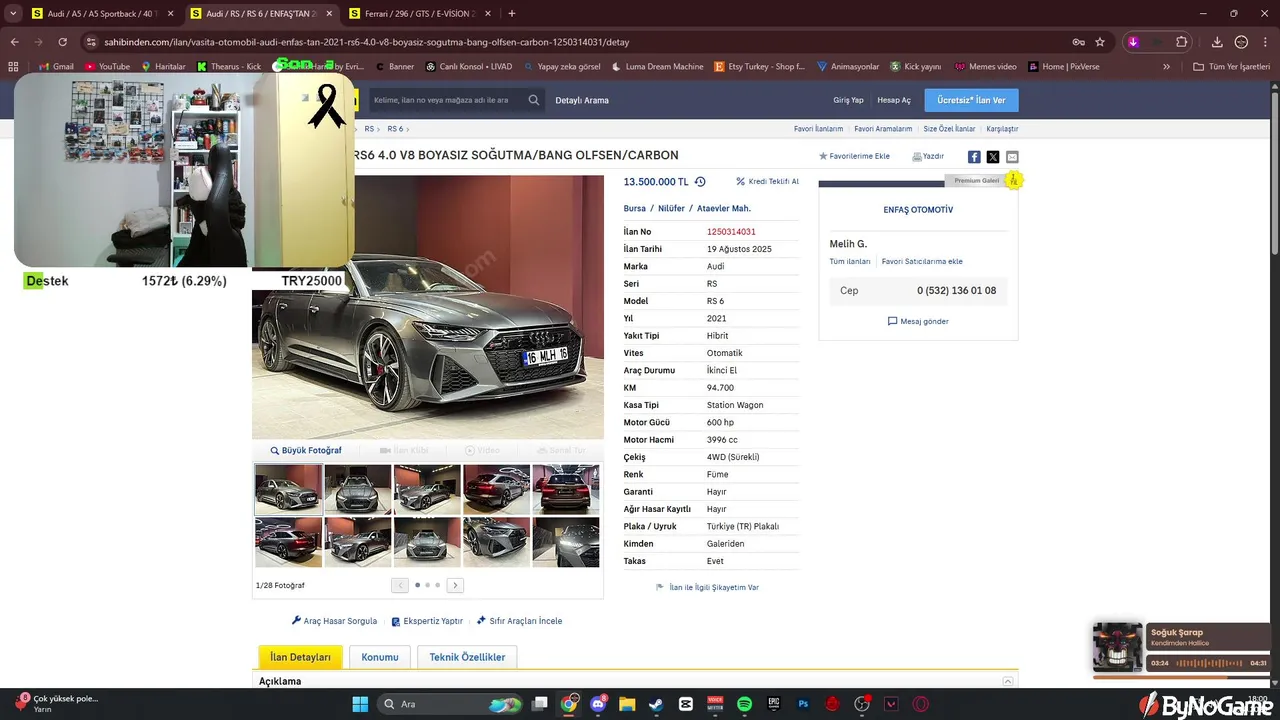Open Favori İlanlarım link

(818, 129)
